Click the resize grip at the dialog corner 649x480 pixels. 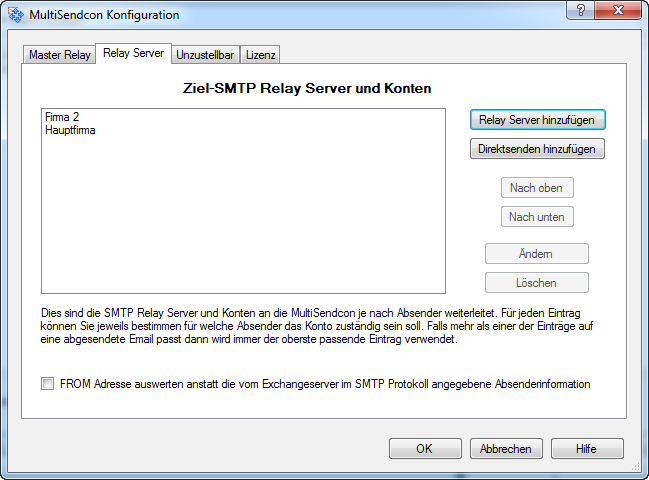point(635,466)
